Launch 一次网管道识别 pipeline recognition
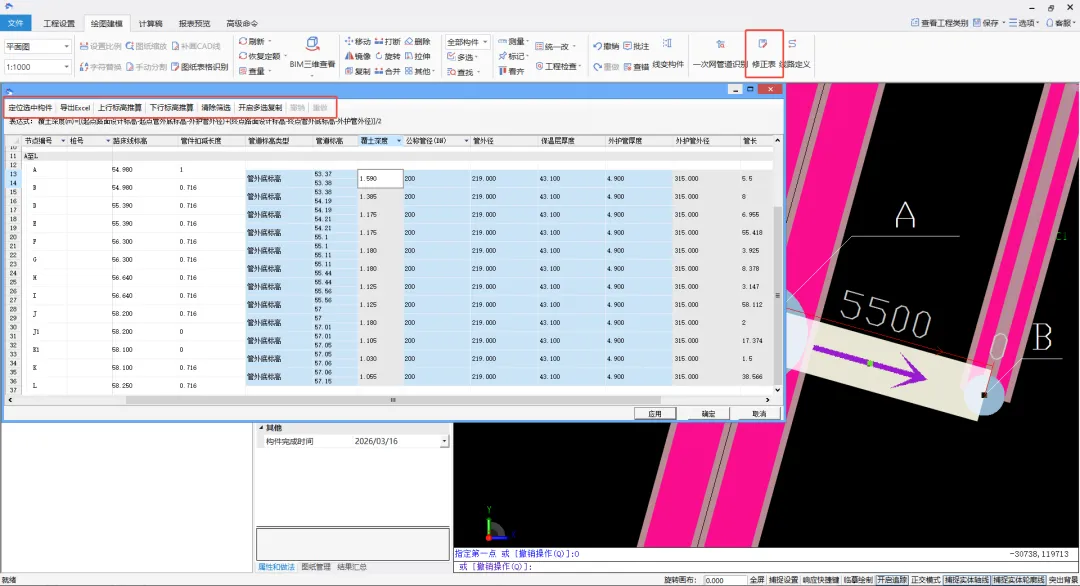This screenshot has width=1080, height=586. [720, 53]
